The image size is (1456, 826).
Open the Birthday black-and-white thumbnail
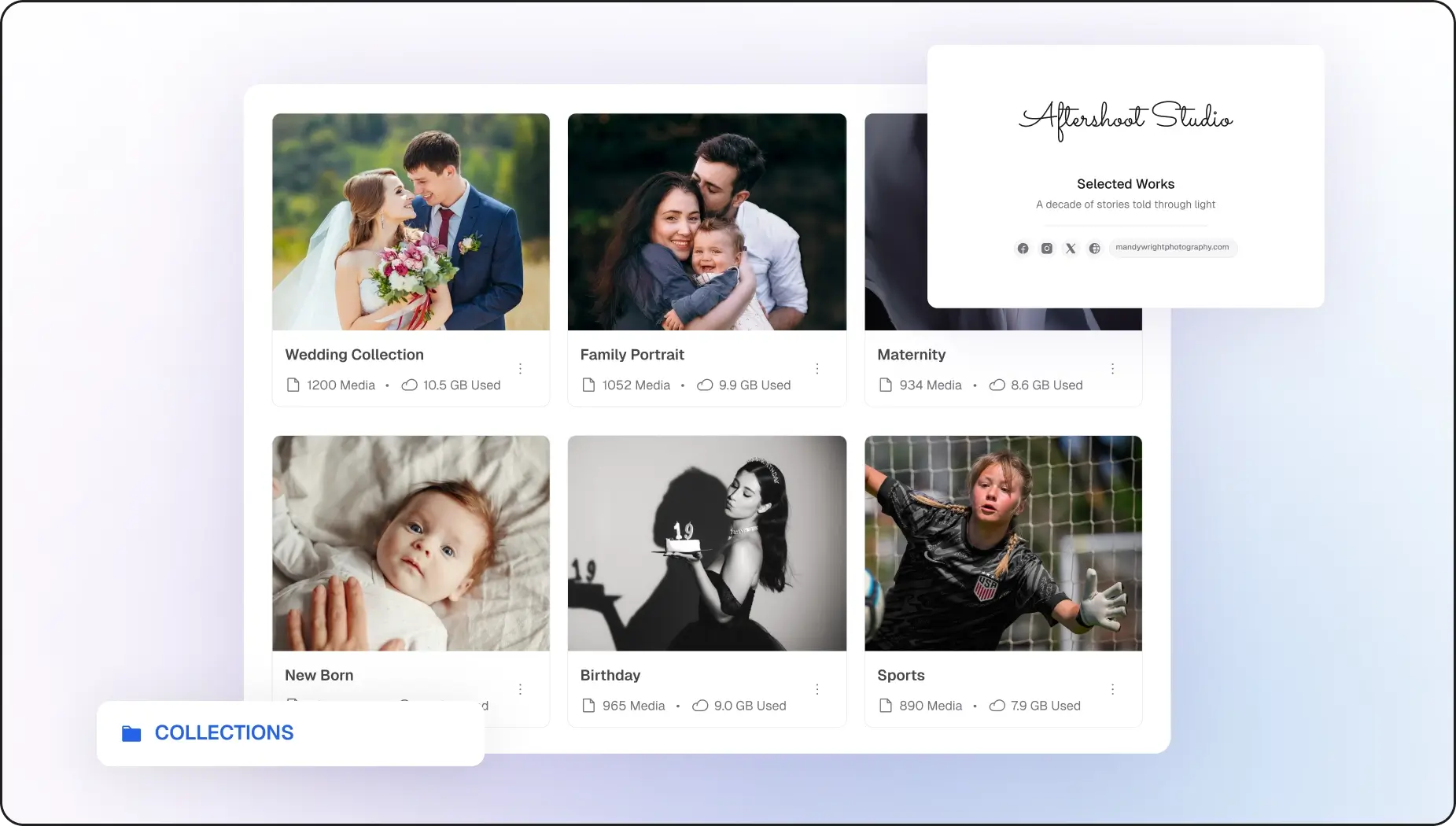click(707, 544)
